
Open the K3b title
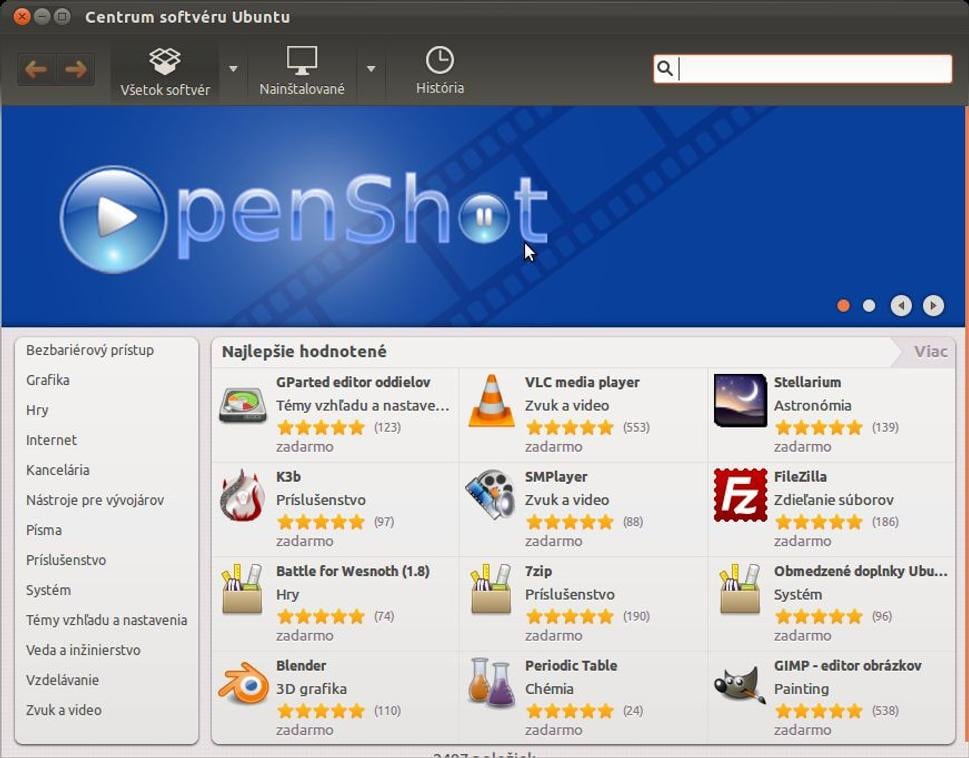coord(289,477)
